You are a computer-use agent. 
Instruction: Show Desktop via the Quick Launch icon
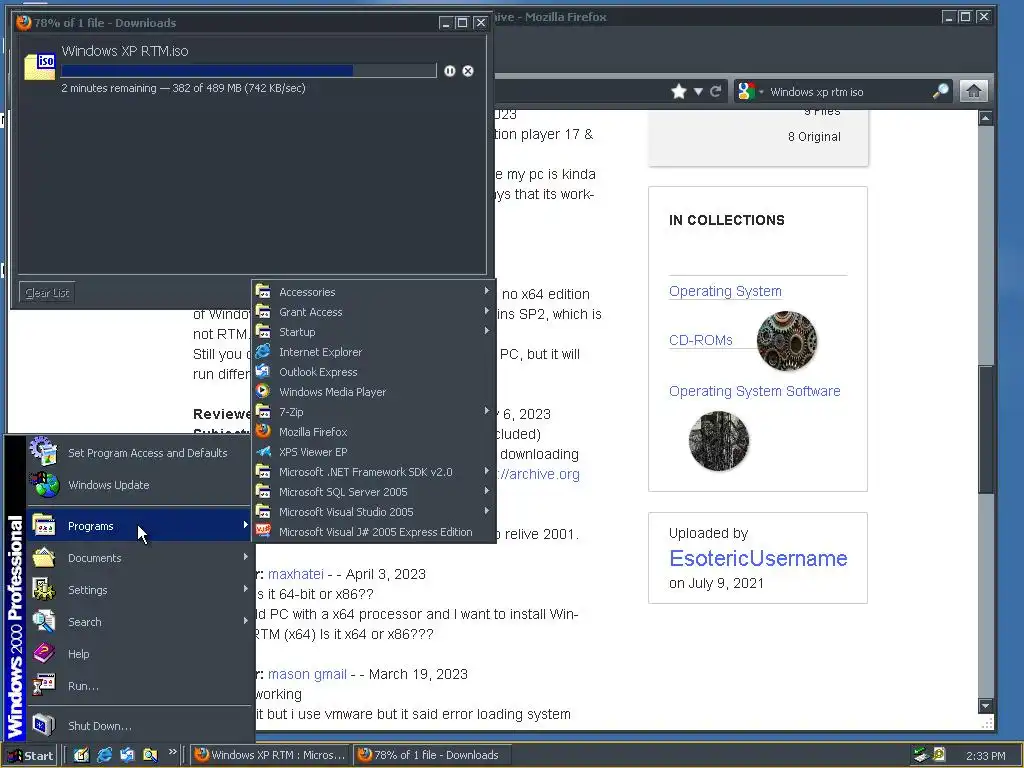pyautogui.click(x=81, y=755)
